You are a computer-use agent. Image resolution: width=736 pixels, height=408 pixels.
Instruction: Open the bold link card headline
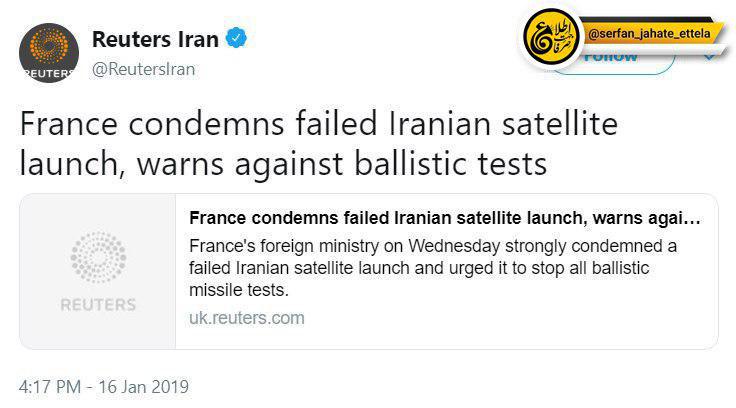pyautogui.click(x=445, y=218)
